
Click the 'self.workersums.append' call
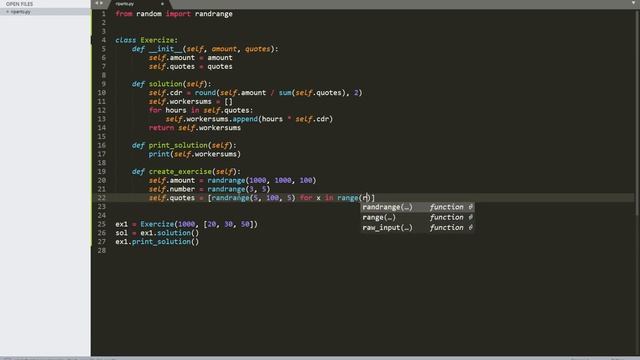click(249, 119)
